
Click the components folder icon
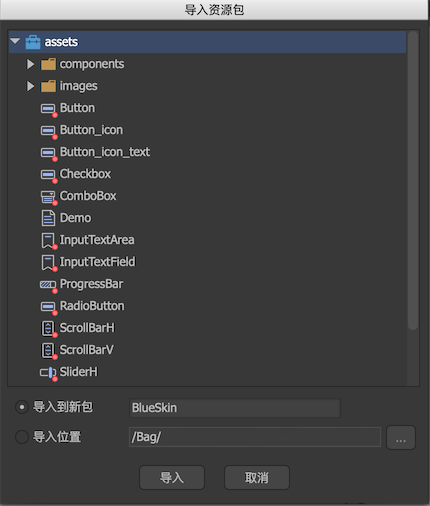click(x=48, y=64)
